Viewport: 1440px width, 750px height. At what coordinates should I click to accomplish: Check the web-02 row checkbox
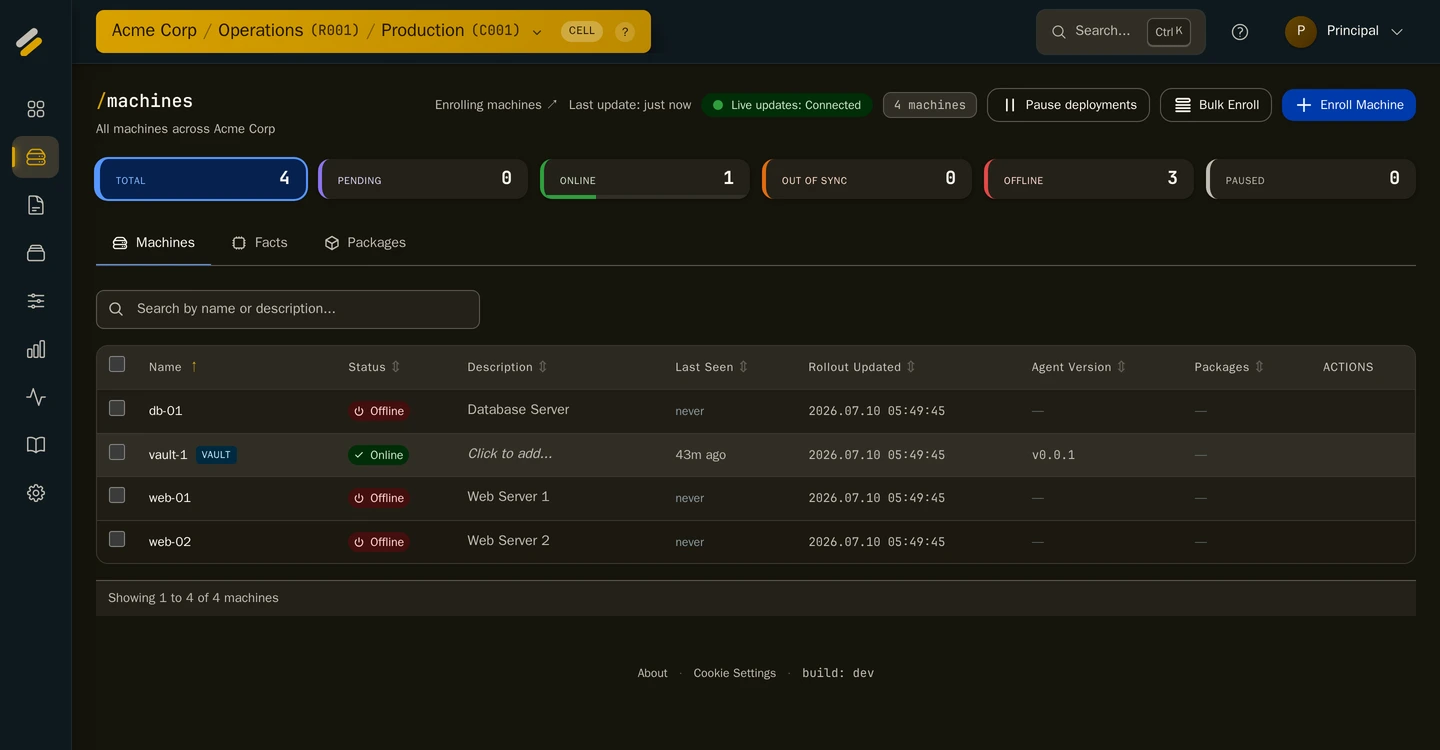(117, 539)
